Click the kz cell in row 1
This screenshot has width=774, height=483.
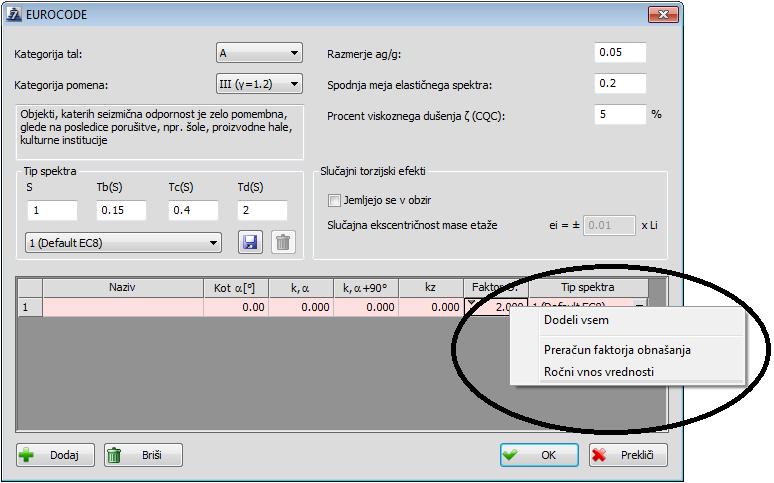click(x=431, y=307)
